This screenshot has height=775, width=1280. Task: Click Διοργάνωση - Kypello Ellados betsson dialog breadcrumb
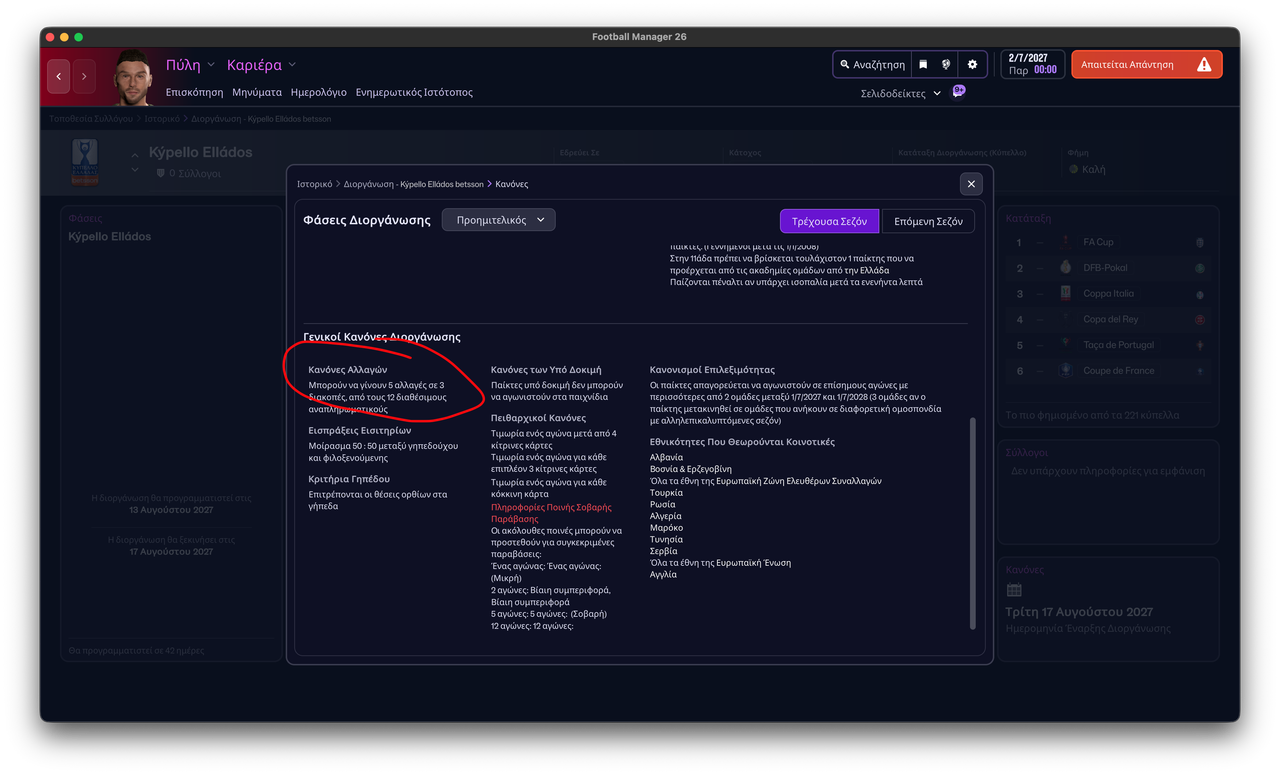[414, 184]
